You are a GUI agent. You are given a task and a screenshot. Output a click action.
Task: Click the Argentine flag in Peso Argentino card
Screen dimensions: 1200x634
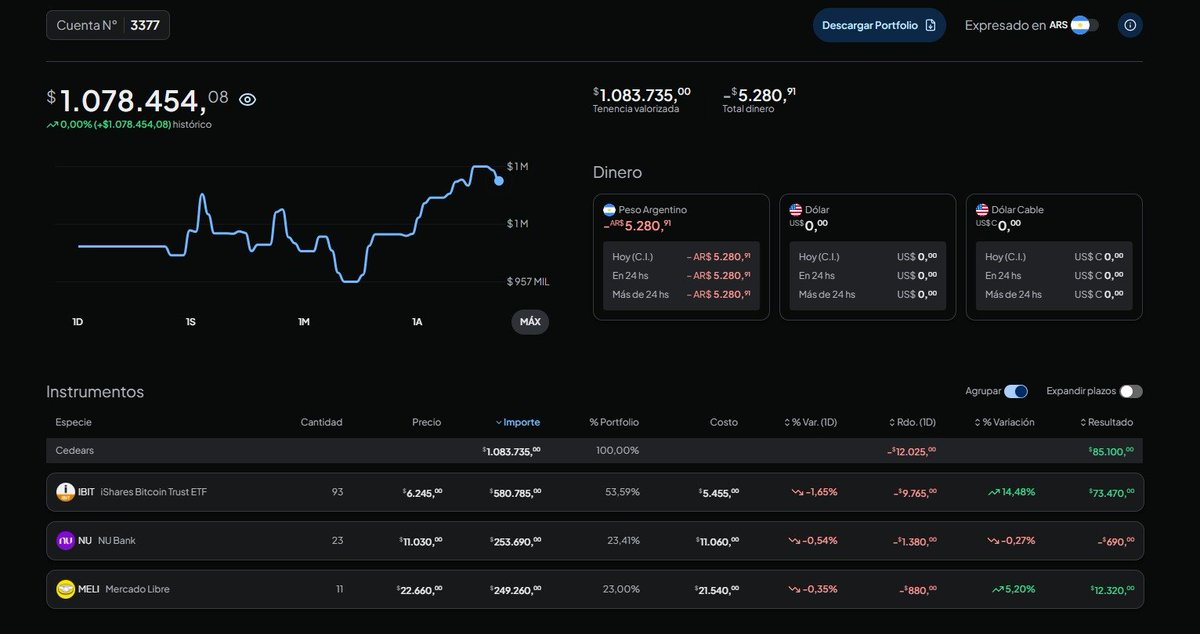(x=609, y=210)
